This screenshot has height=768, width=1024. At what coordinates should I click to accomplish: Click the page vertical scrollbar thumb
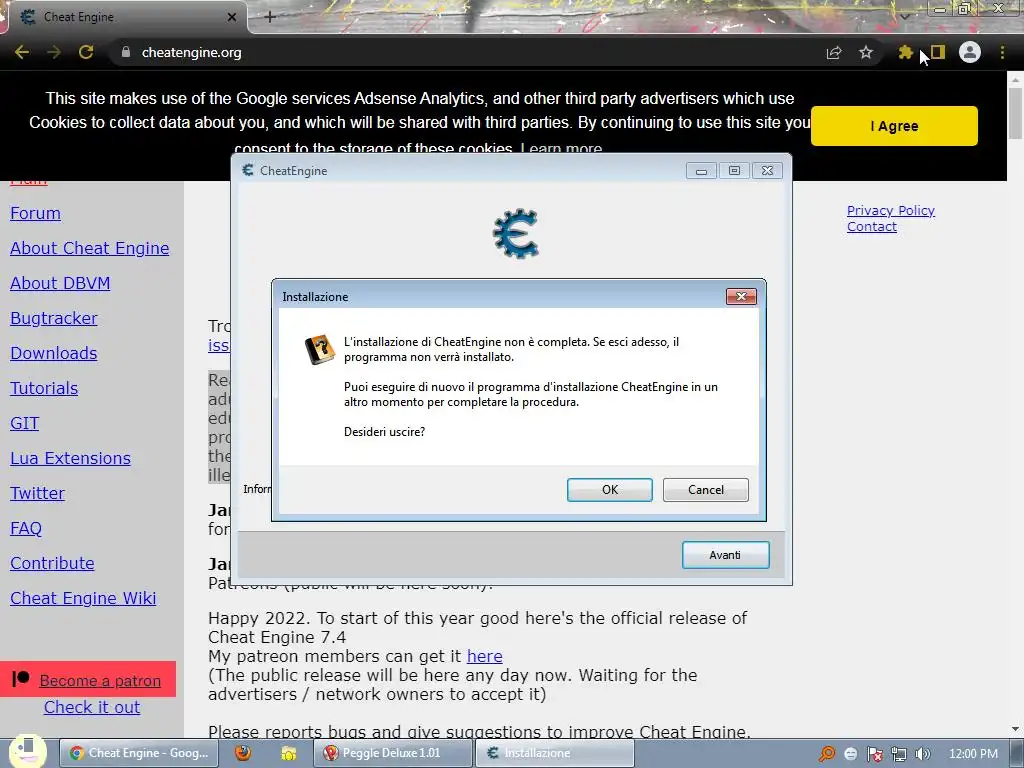1015,112
